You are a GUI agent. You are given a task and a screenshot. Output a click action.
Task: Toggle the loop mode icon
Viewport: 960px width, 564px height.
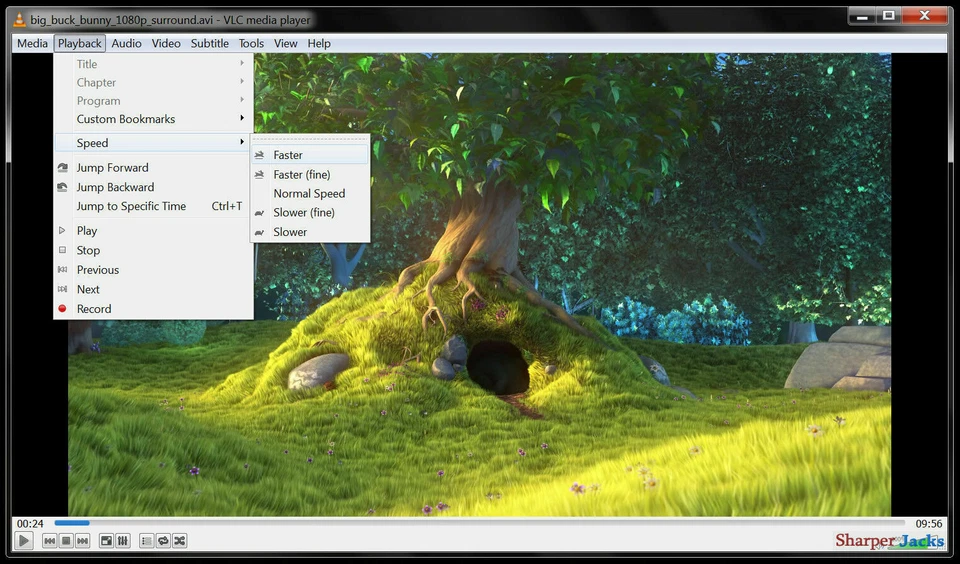click(x=163, y=541)
